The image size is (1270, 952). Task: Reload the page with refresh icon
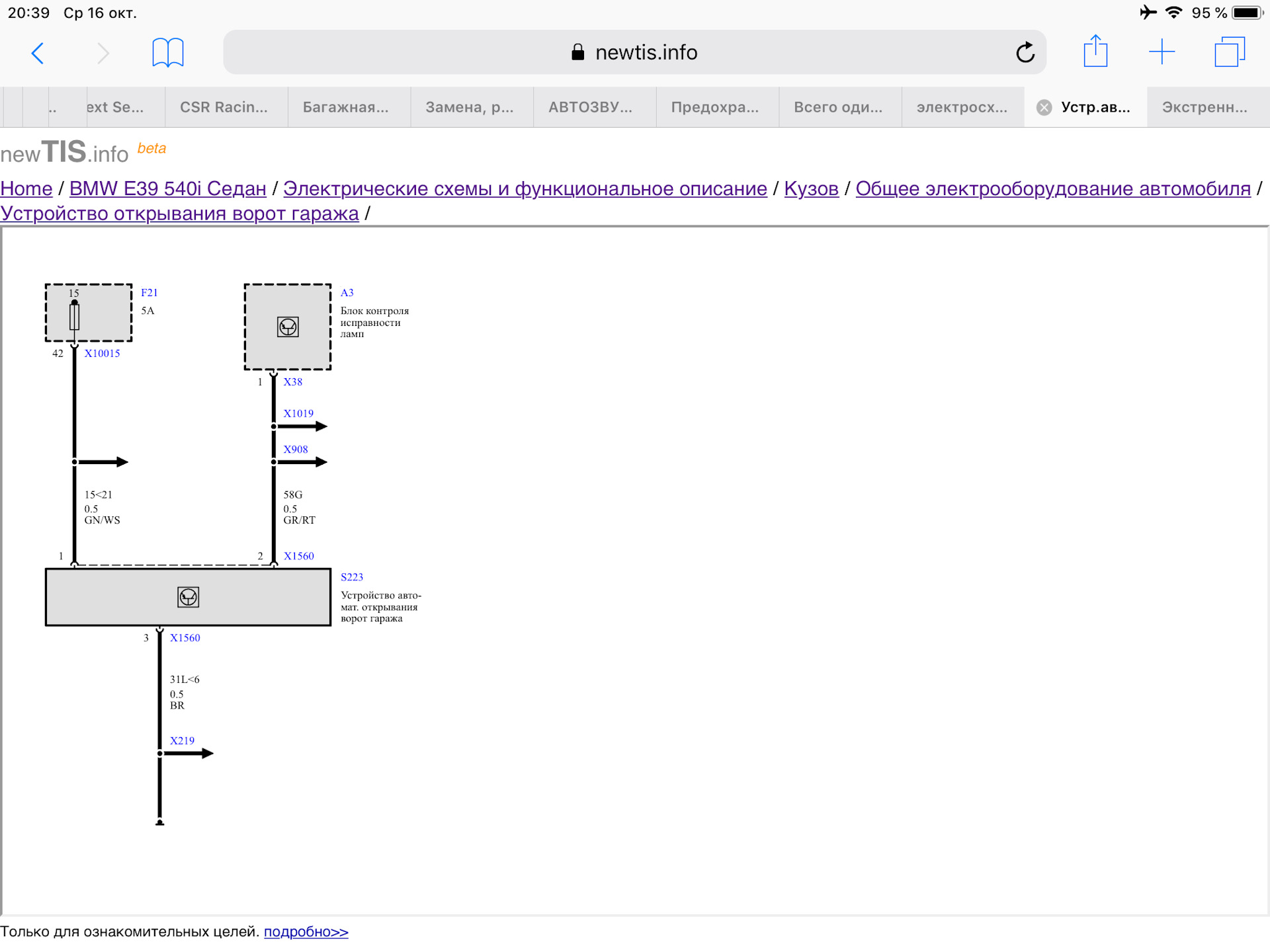(1025, 52)
